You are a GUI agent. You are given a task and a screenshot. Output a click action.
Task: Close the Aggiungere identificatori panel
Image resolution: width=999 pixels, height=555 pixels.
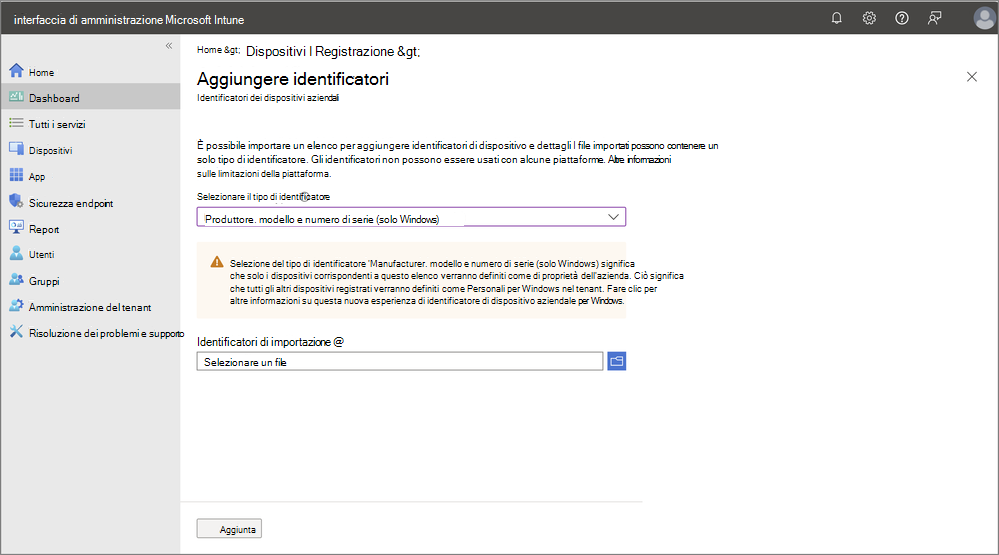(972, 76)
